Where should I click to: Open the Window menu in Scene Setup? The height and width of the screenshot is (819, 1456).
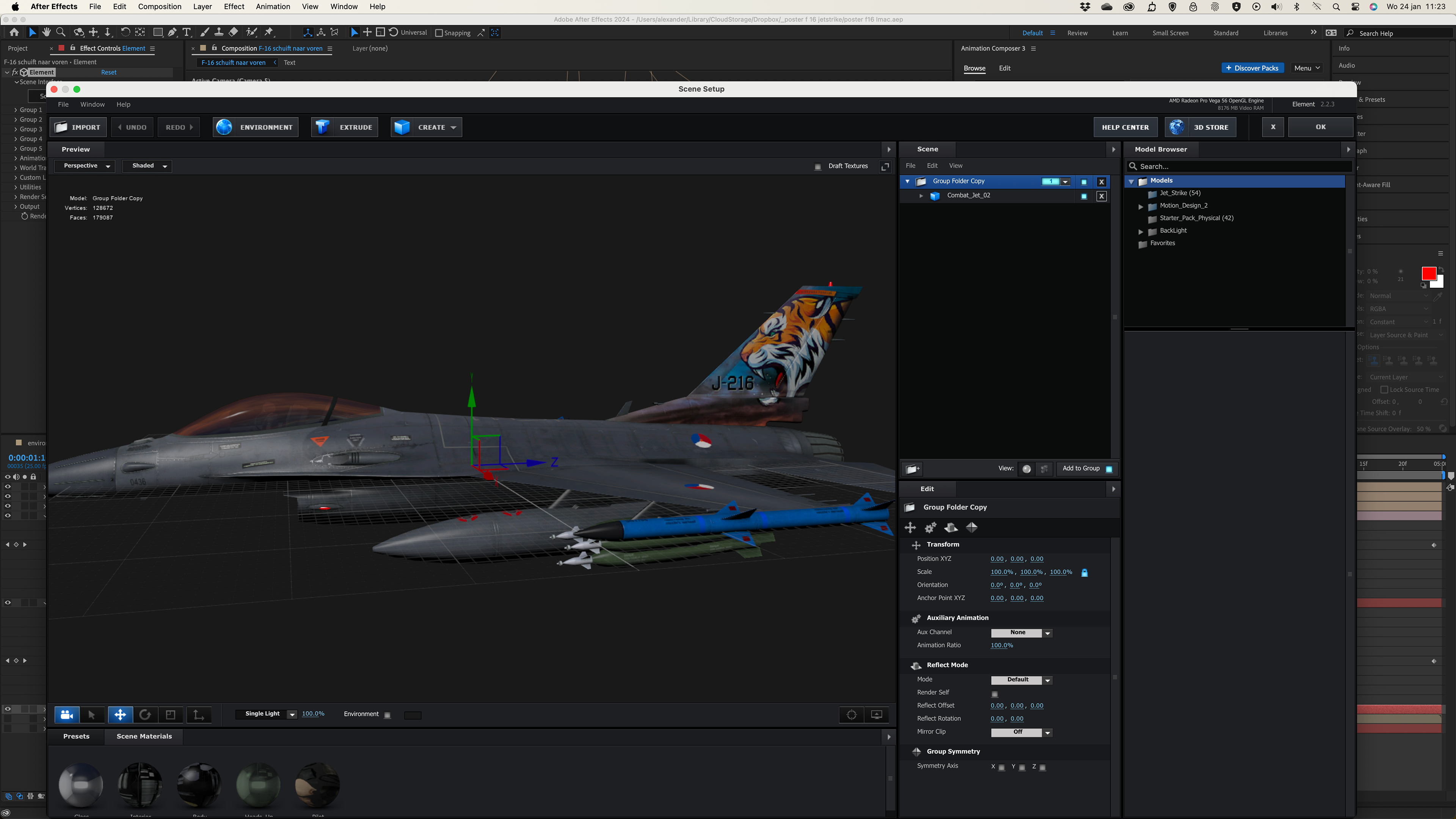92,105
